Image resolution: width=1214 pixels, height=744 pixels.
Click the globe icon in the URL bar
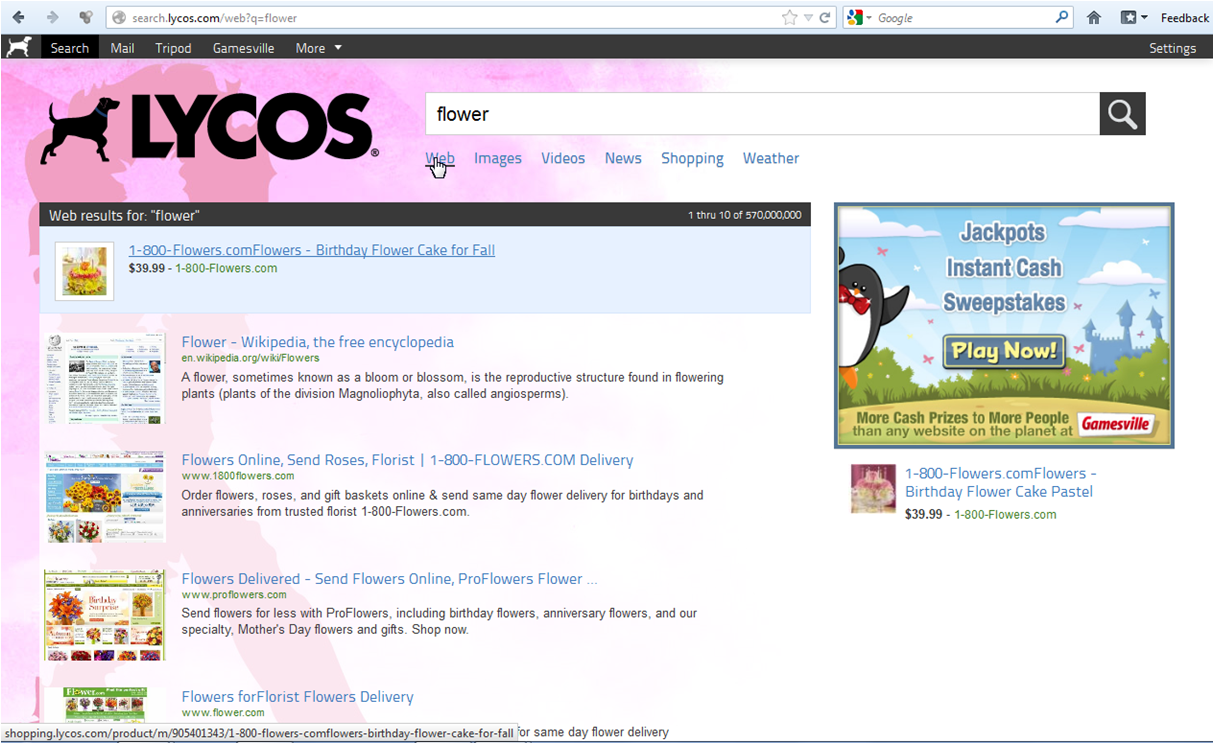(x=117, y=16)
